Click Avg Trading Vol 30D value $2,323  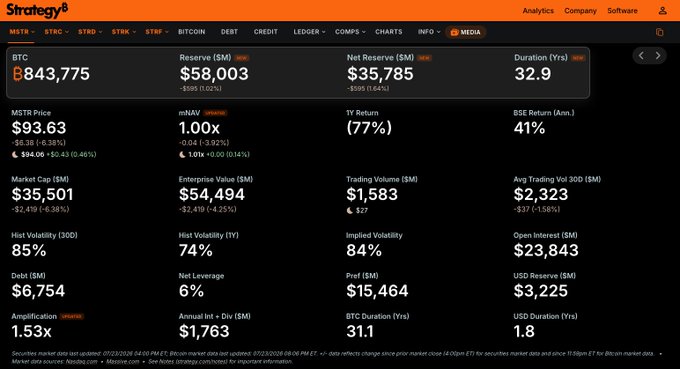pos(541,194)
